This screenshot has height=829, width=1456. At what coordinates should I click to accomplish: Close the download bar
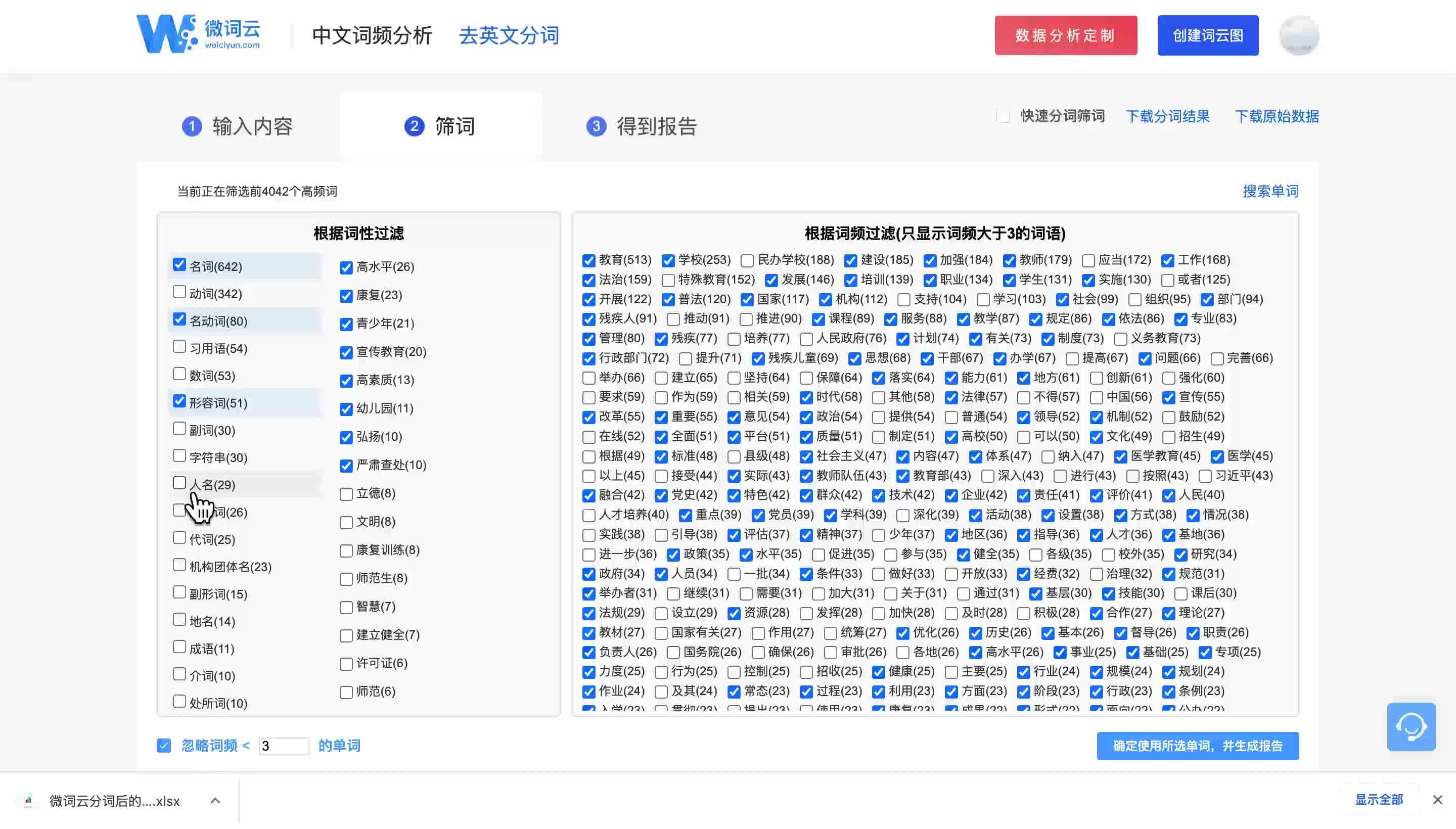[1437, 799]
